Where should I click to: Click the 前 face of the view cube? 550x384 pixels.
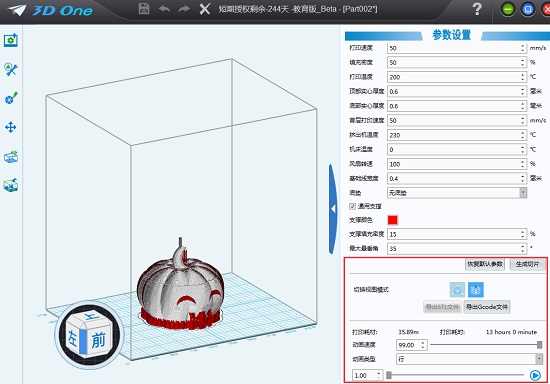coord(98,340)
